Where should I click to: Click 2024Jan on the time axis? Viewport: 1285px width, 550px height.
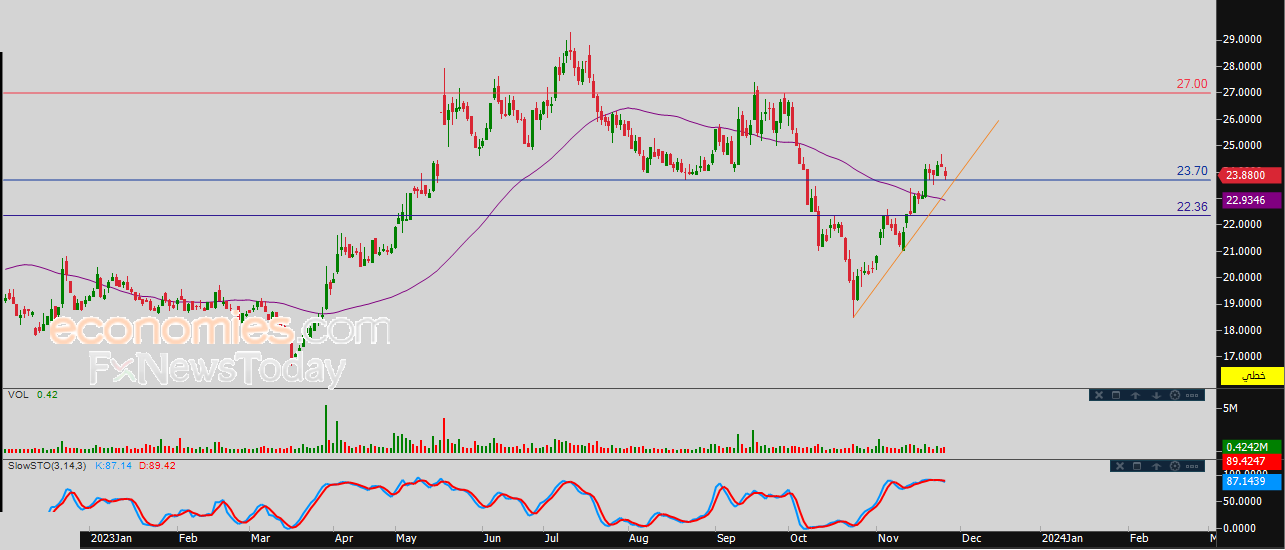[x=1061, y=538]
